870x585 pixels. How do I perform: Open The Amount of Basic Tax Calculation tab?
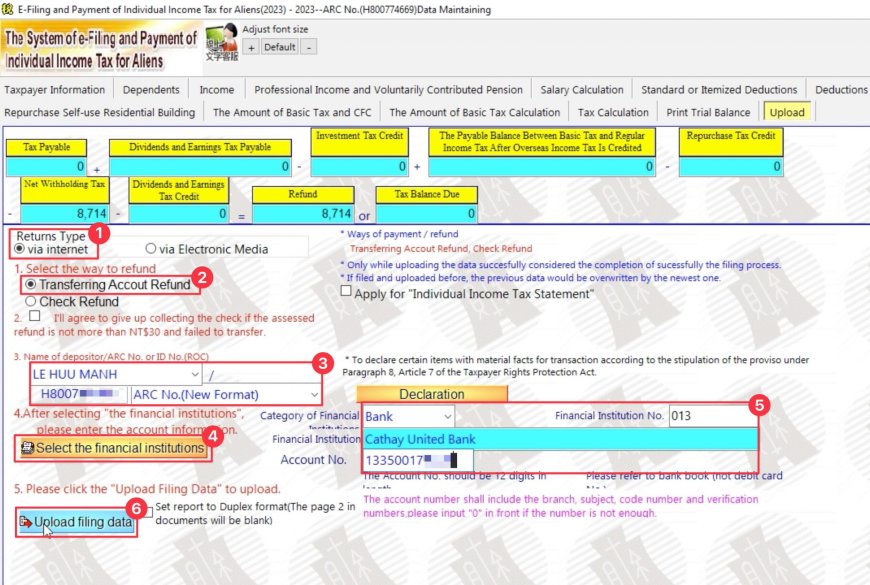click(474, 113)
